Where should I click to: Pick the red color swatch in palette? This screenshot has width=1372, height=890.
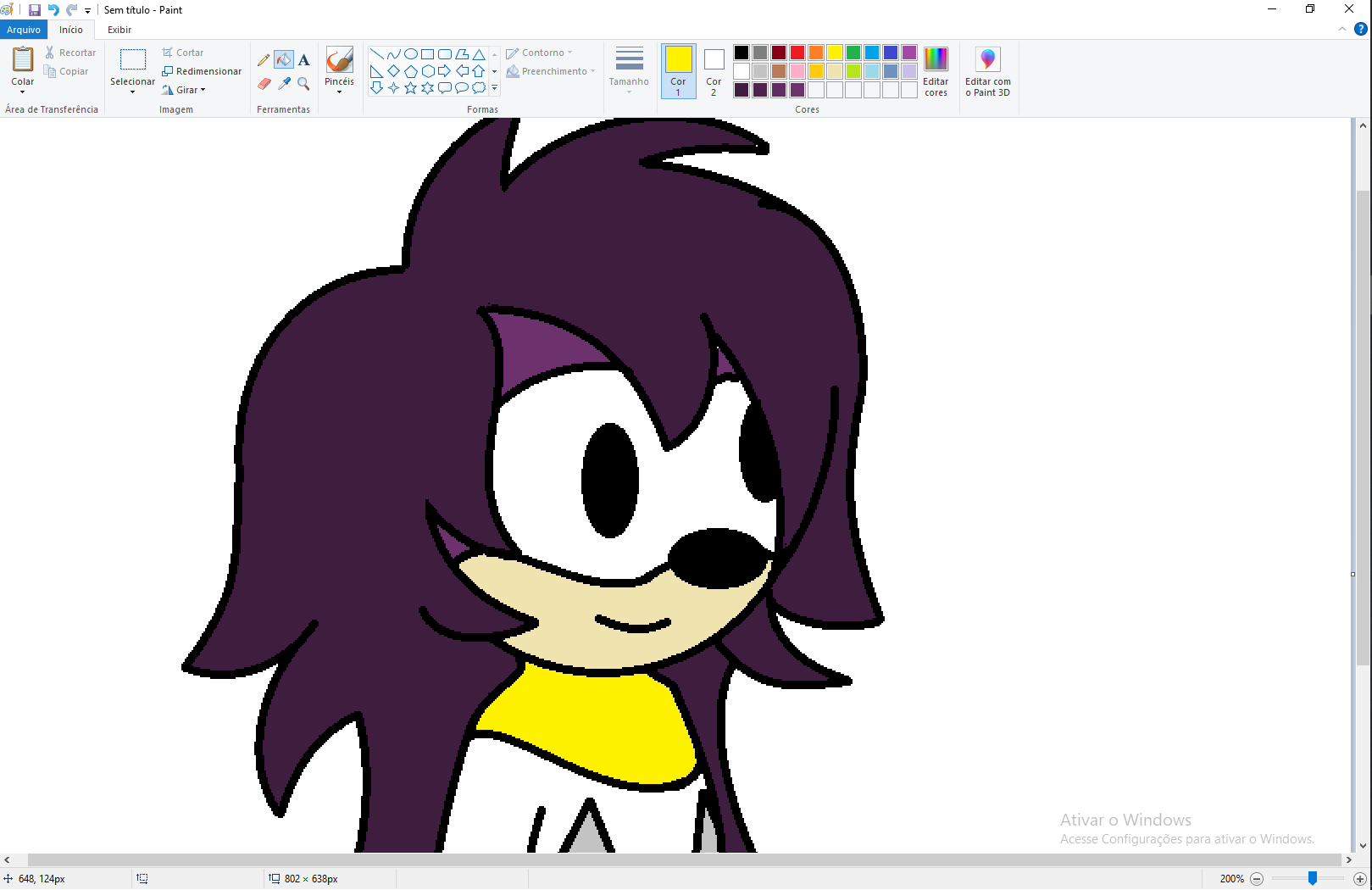pos(797,53)
